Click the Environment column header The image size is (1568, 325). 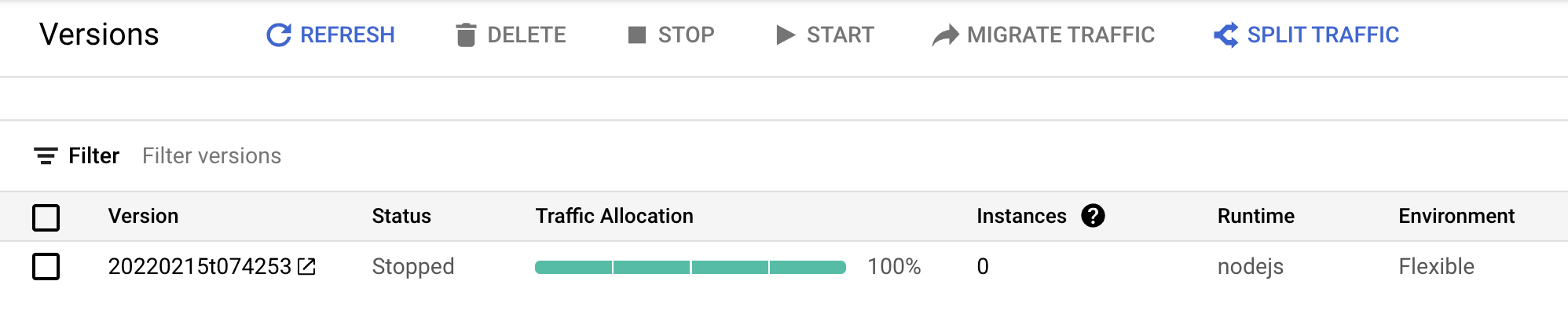pos(1456,216)
